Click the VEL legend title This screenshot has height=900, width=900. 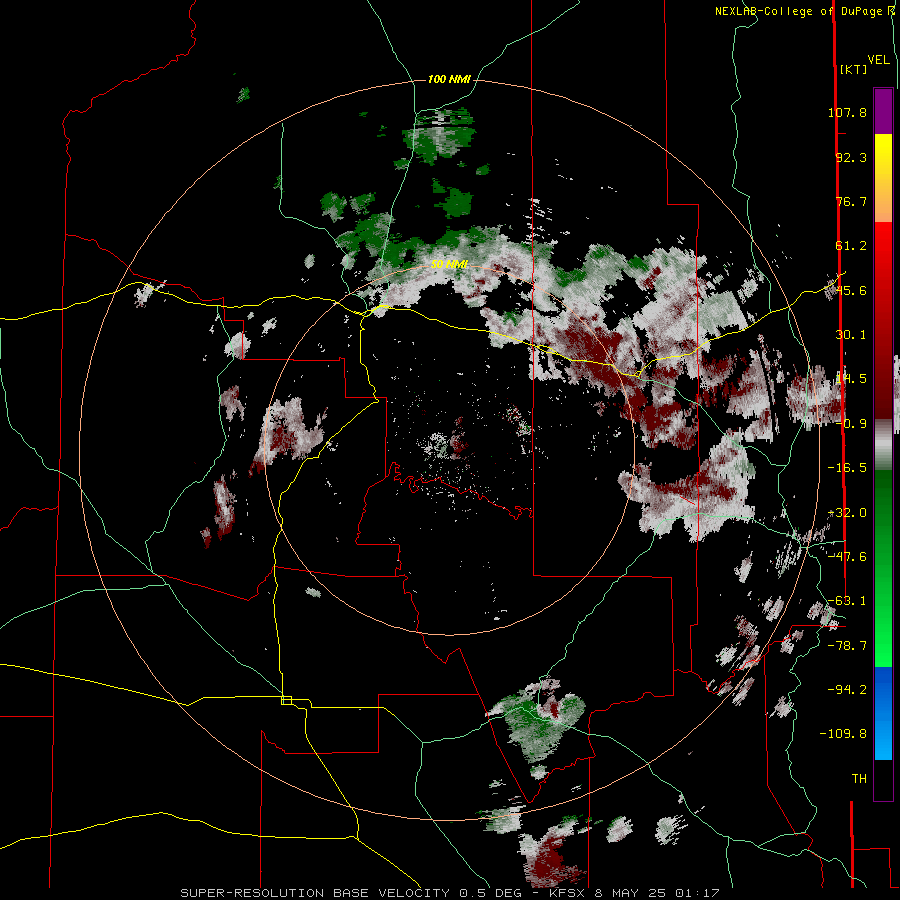click(879, 60)
